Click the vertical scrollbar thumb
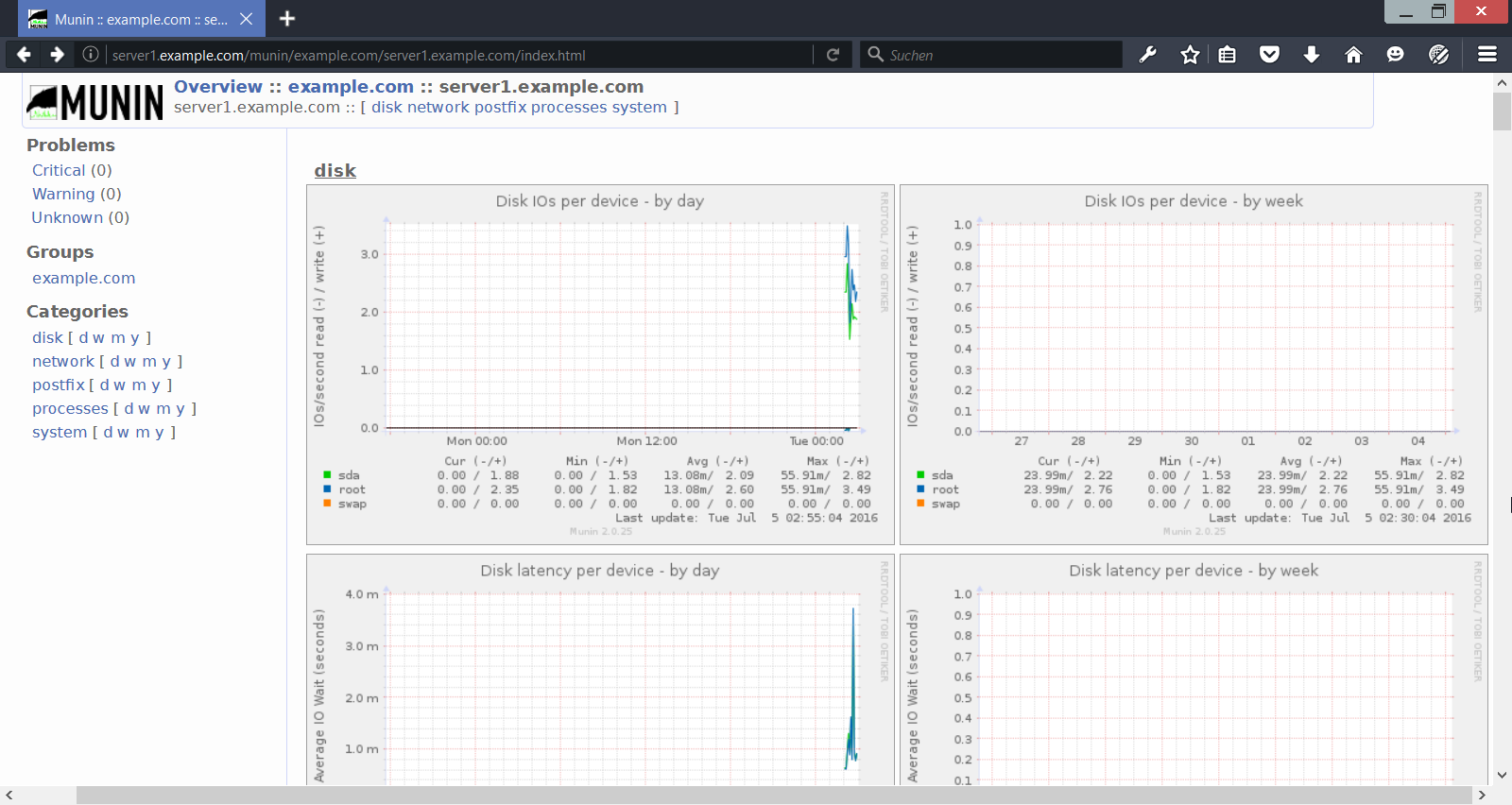1512x805 pixels. pos(1502,111)
